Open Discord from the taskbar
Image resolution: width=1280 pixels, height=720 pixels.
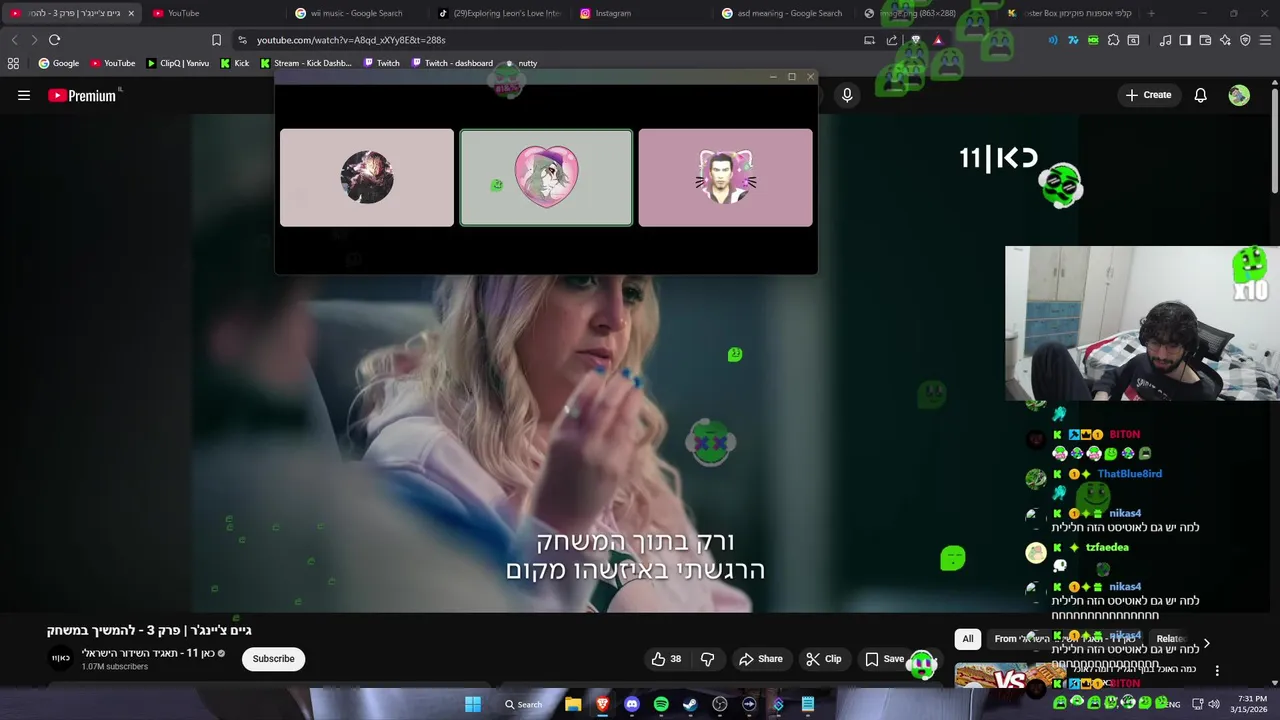tap(632, 704)
